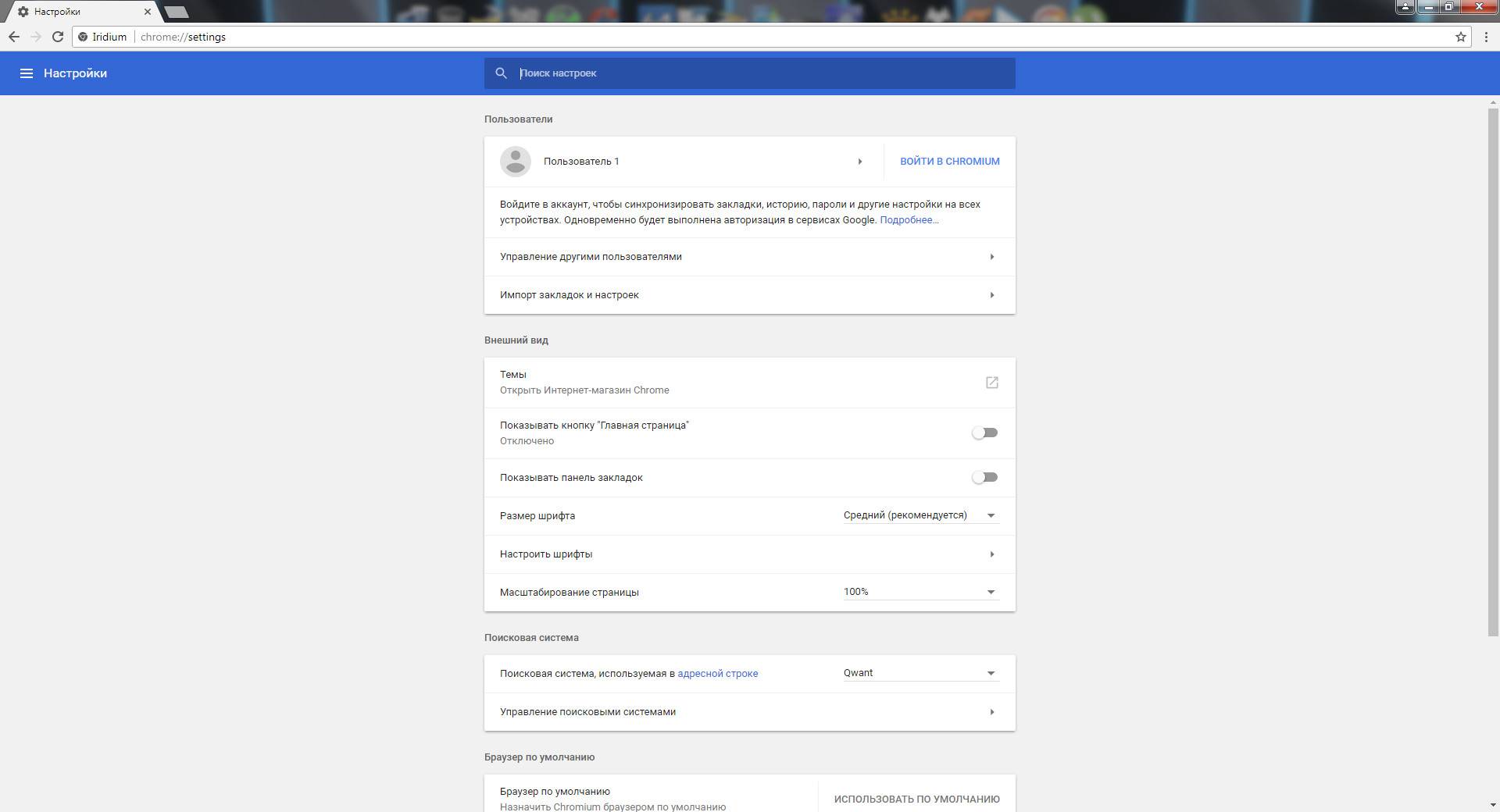Reload the settings page

(x=58, y=37)
